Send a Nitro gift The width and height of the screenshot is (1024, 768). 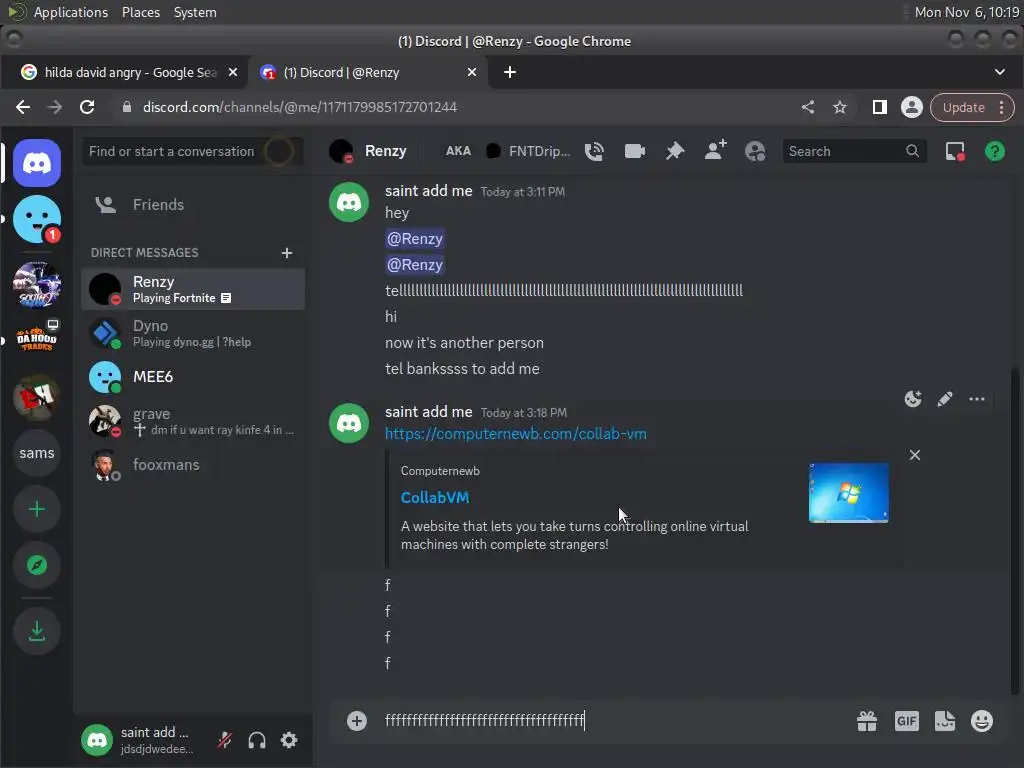pos(867,721)
